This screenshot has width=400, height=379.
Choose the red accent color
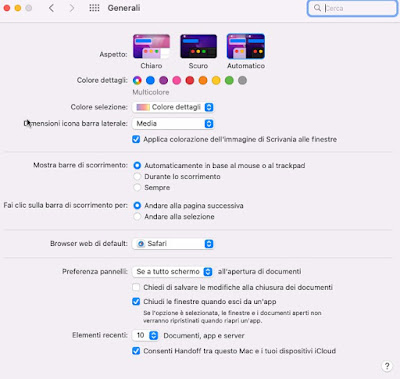pyautogui.click(x=190, y=80)
